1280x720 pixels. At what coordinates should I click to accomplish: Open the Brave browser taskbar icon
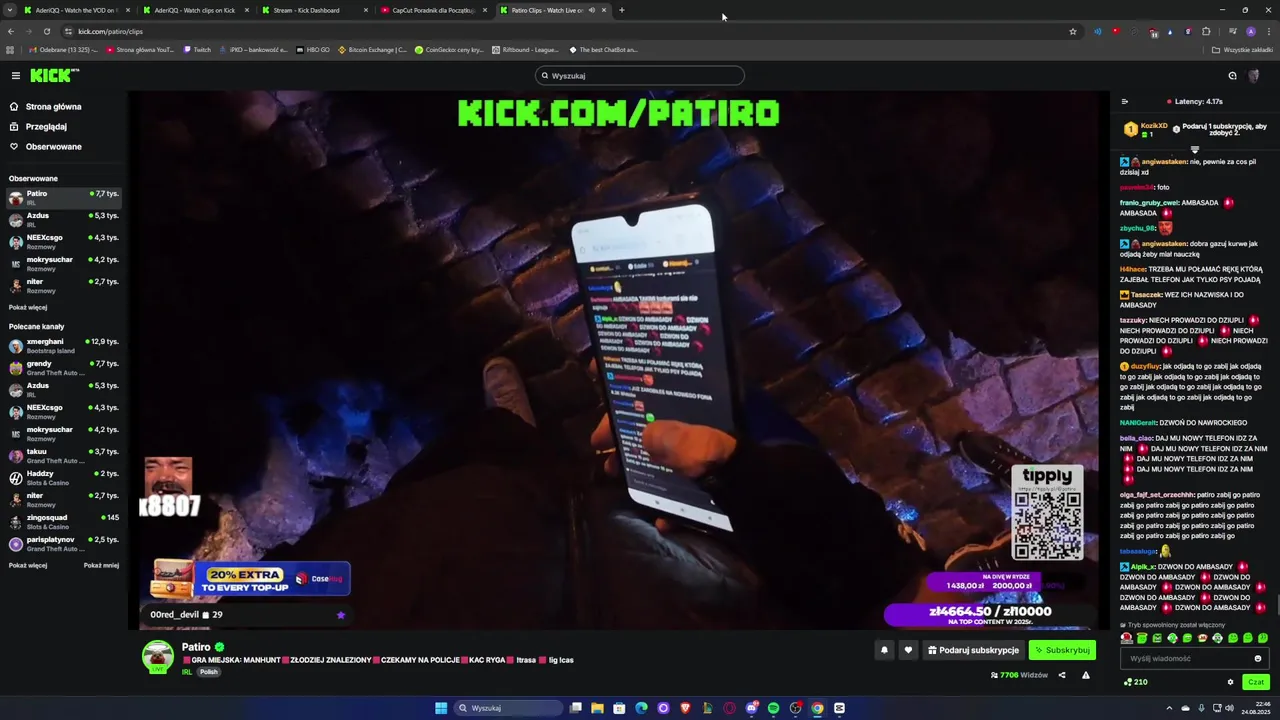pos(685,708)
